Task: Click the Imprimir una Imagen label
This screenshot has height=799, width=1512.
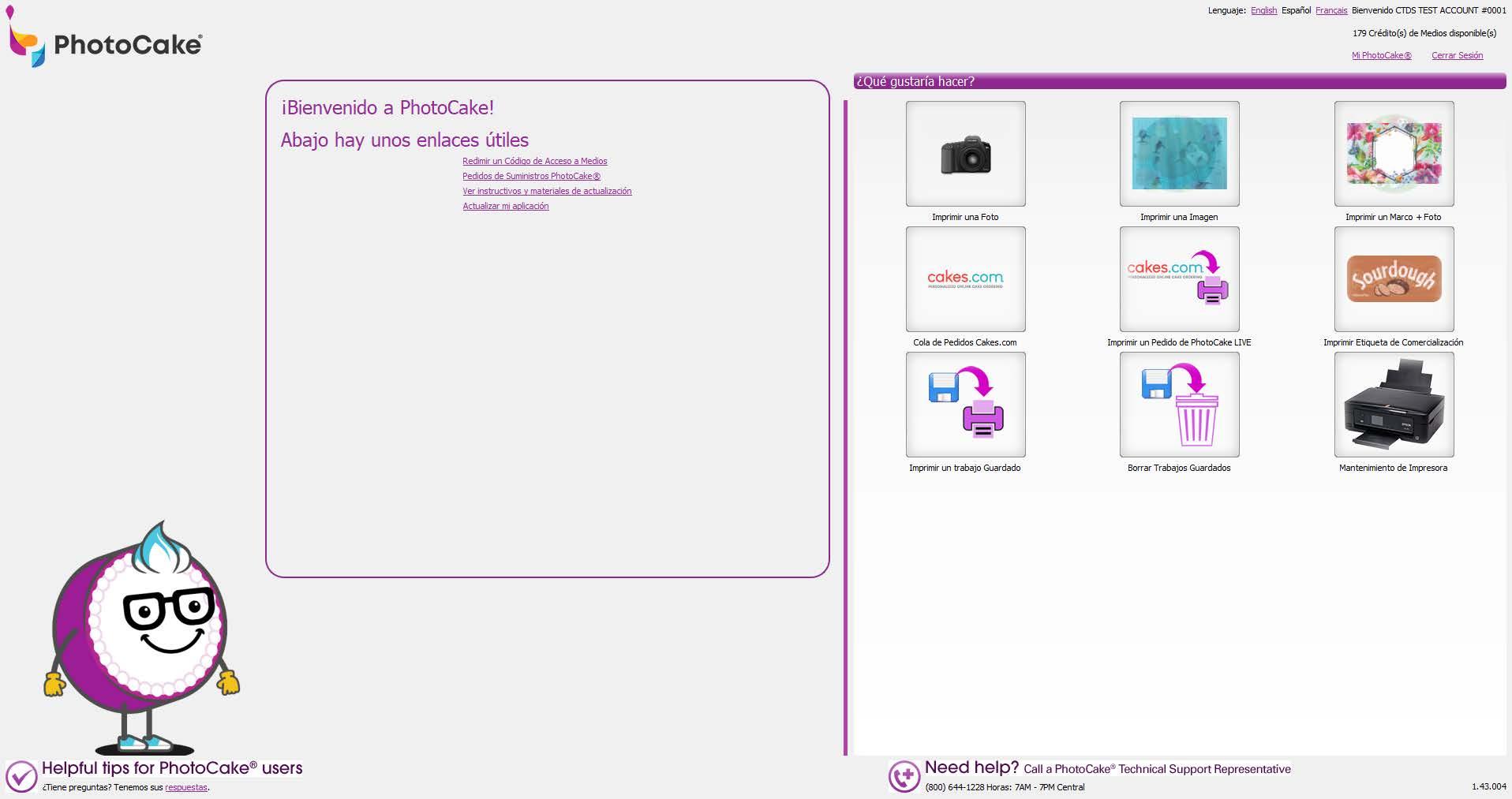Action: [1179, 217]
